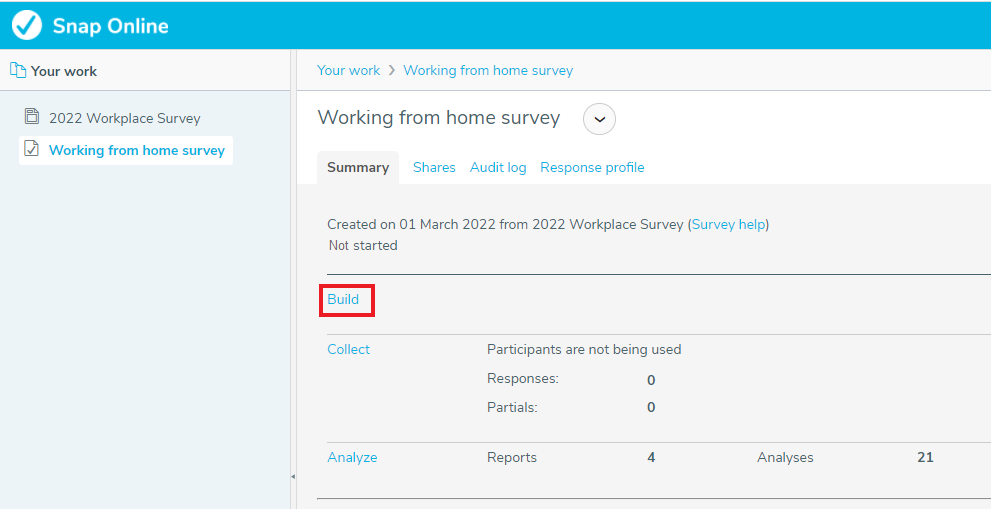Select 2022 Workplace Survey in the sidebar
The width and height of the screenshot is (991, 509).
coord(125,118)
